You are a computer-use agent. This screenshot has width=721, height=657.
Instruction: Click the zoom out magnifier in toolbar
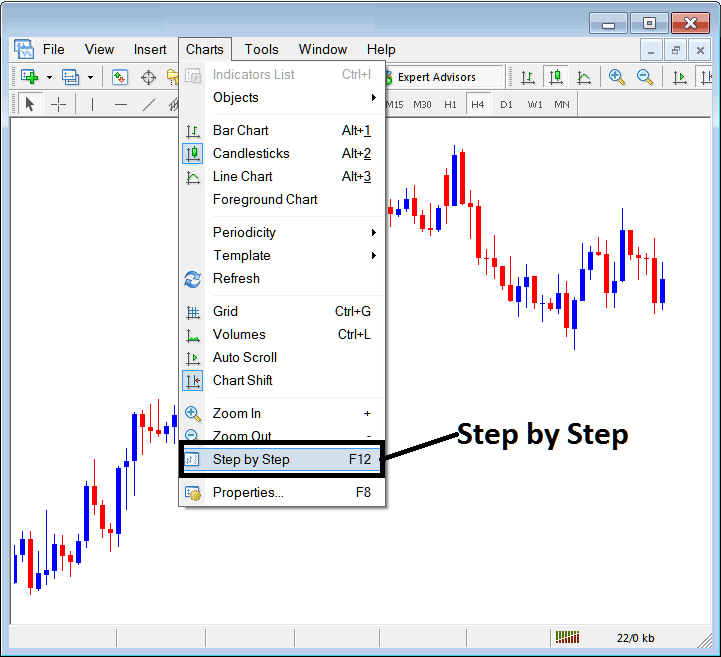click(645, 77)
